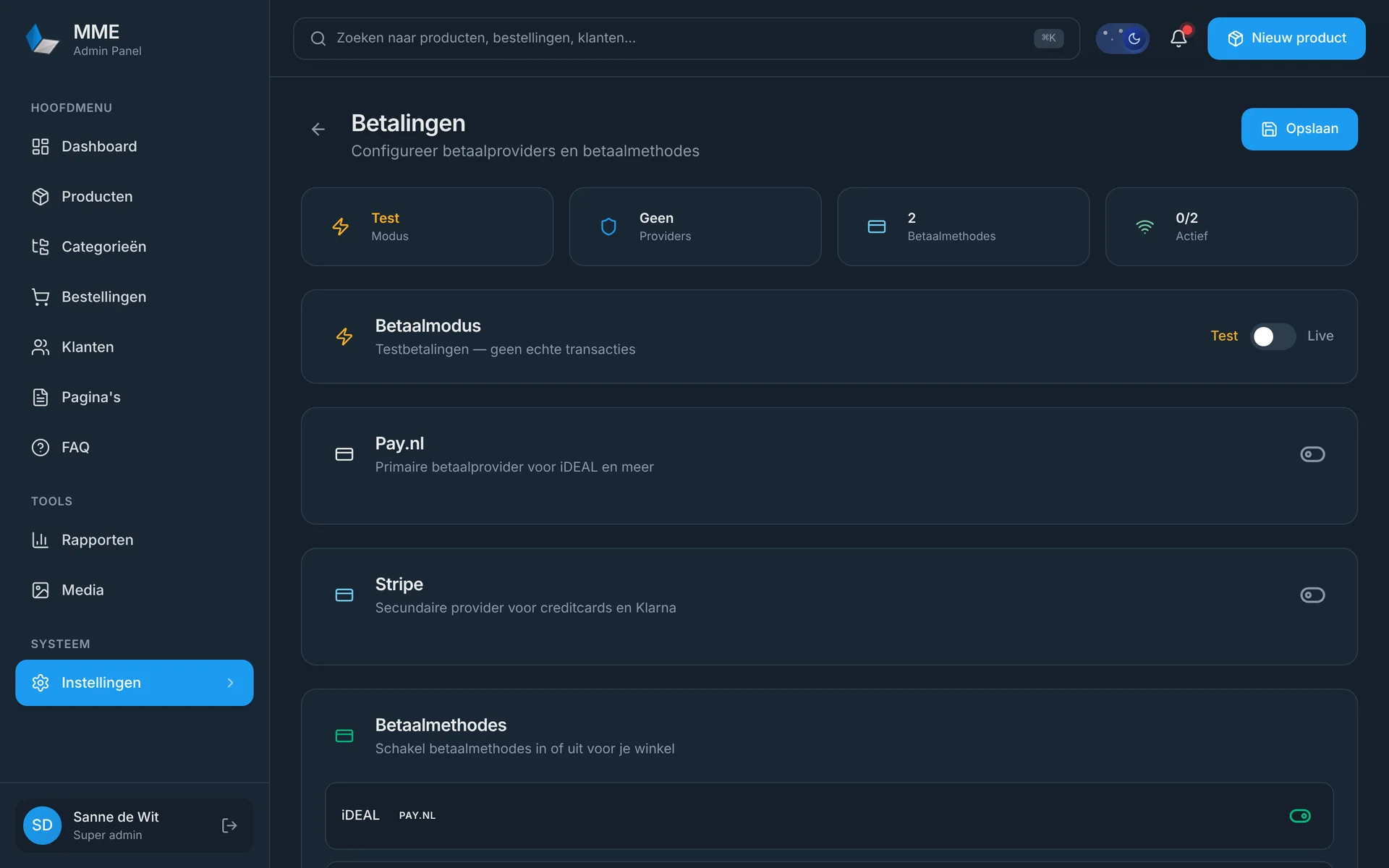Click the PAY.NL badge next to iDEAL
Screen dimensions: 1389x868
417,816
